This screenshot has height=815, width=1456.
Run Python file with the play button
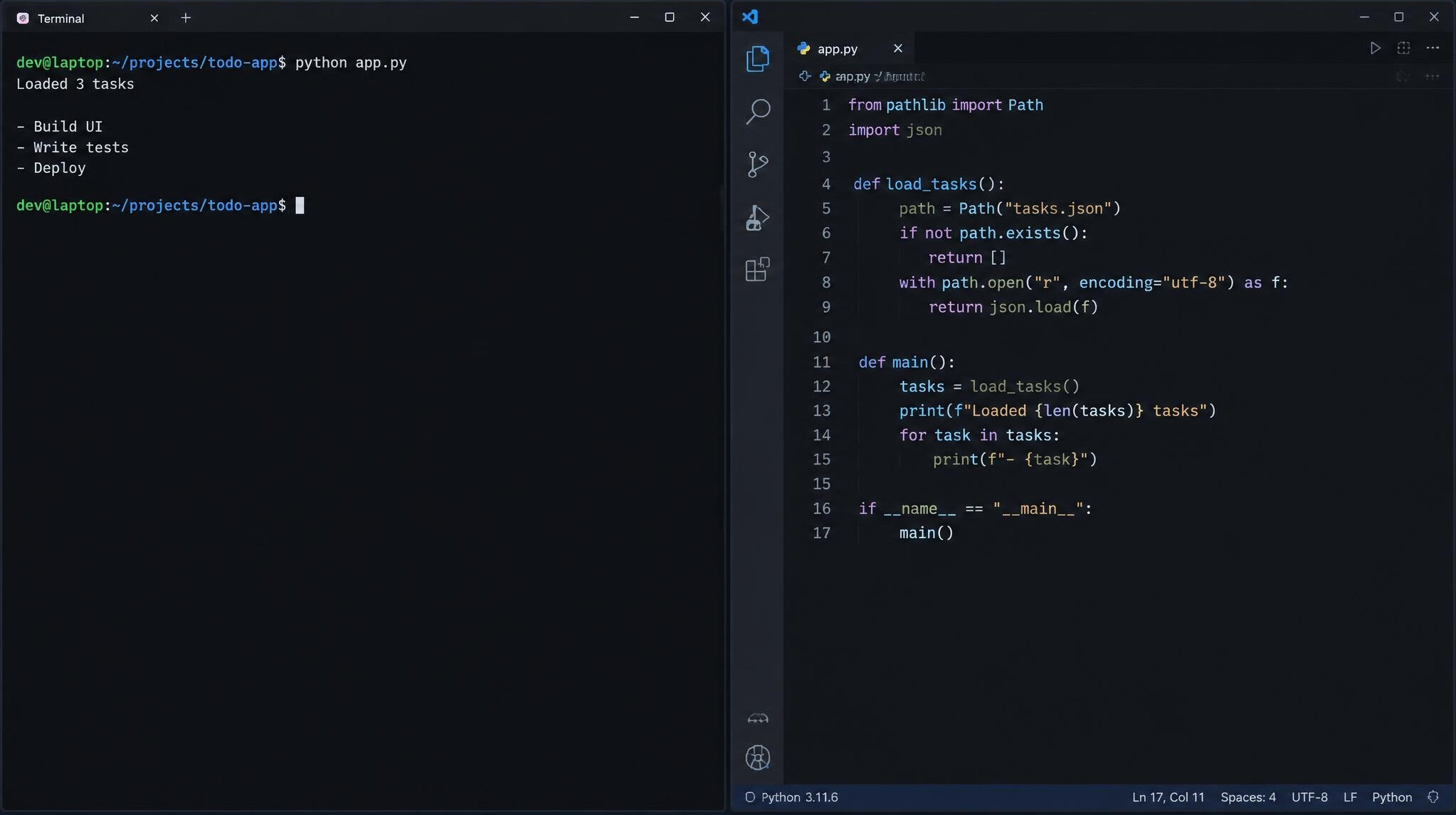pyautogui.click(x=1375, y=48)
